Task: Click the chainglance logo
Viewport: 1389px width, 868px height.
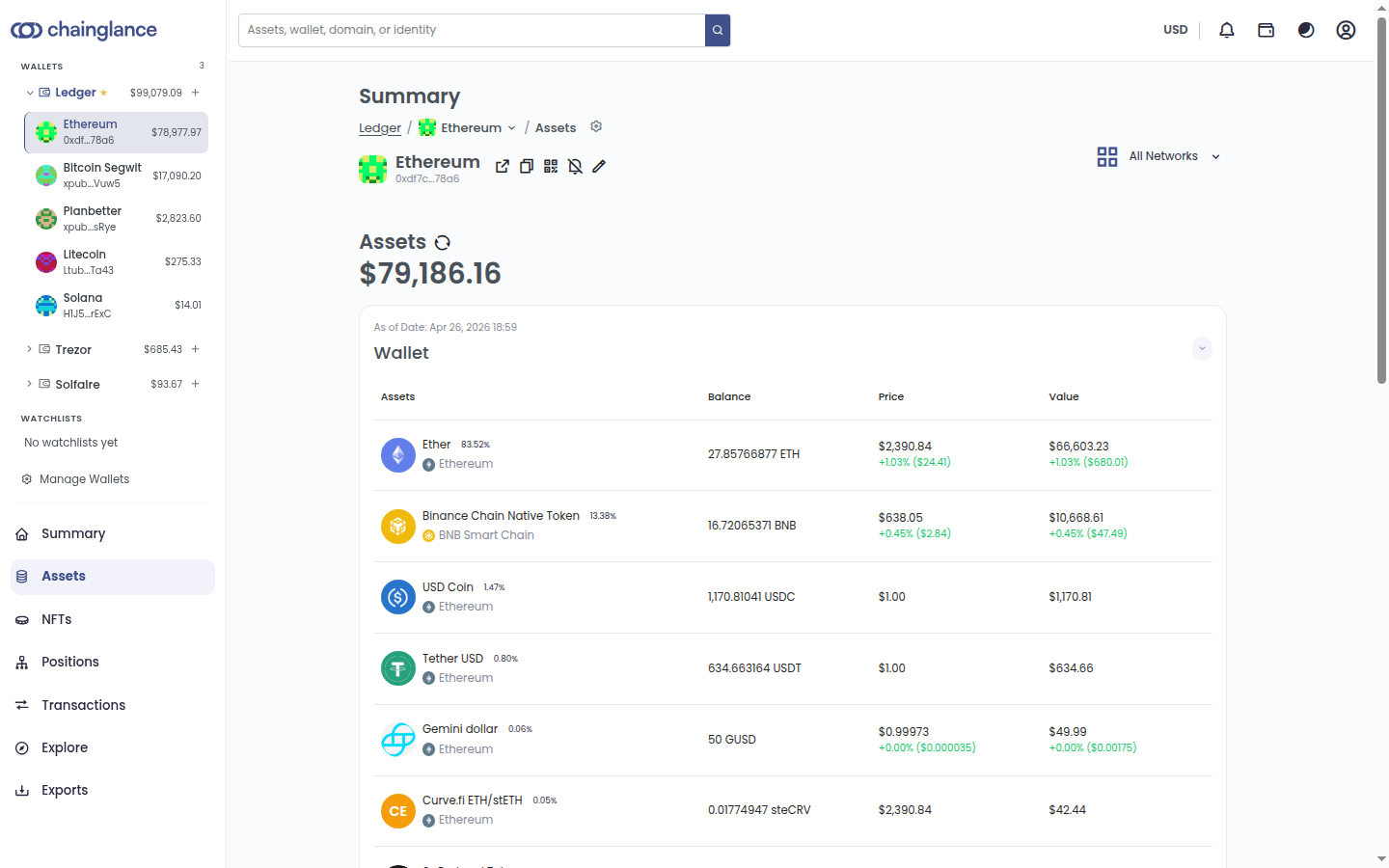Action: click(84, 30)
